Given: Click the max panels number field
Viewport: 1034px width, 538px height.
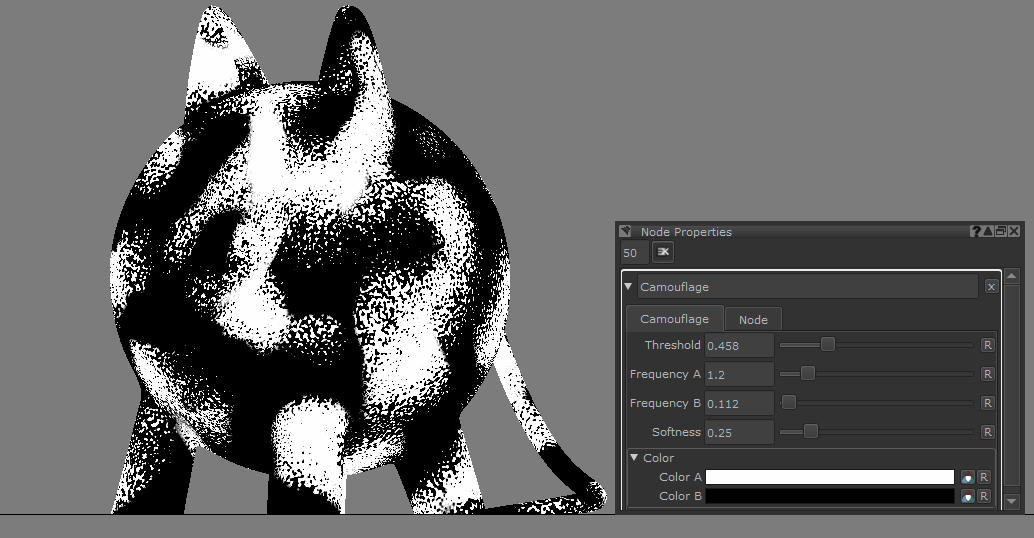Looking at the screenshot, I should coord(634,253).
